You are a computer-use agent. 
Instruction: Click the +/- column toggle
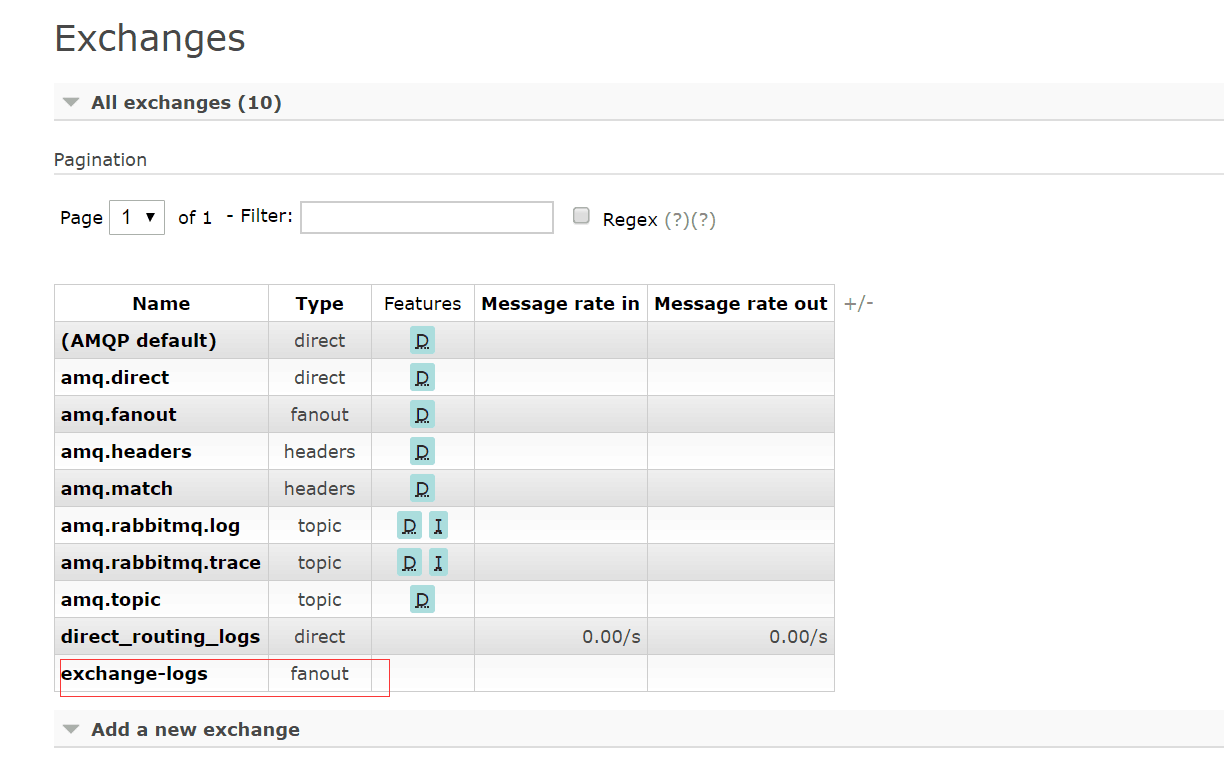pyautogui.click(x=858, y=304)
